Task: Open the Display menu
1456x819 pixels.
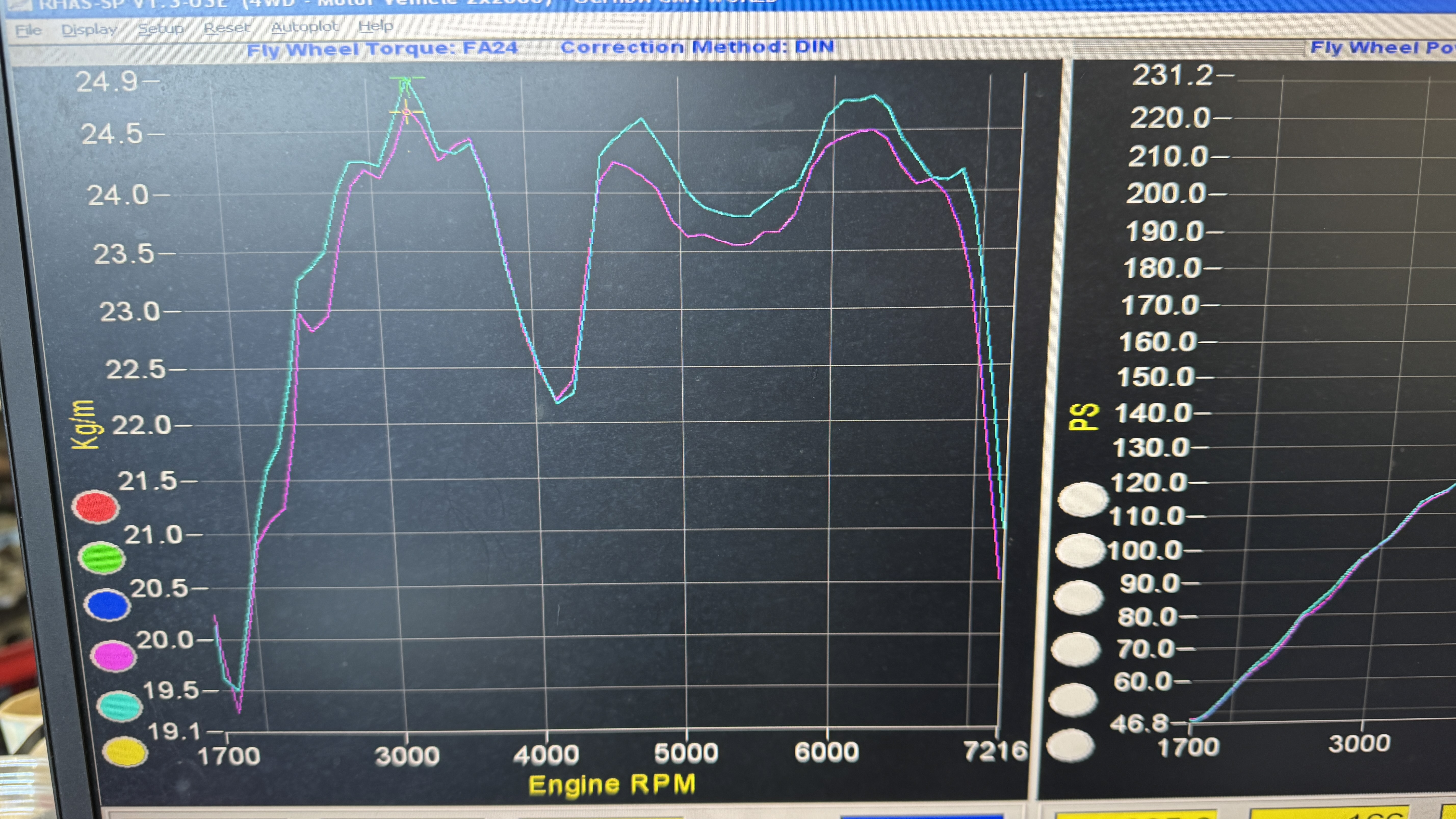Action: (89, 29)
